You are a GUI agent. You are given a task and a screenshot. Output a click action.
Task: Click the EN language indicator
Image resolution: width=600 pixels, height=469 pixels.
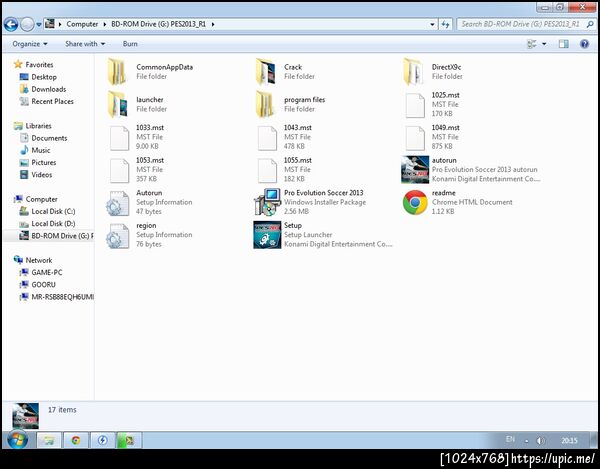click(510, 440)
